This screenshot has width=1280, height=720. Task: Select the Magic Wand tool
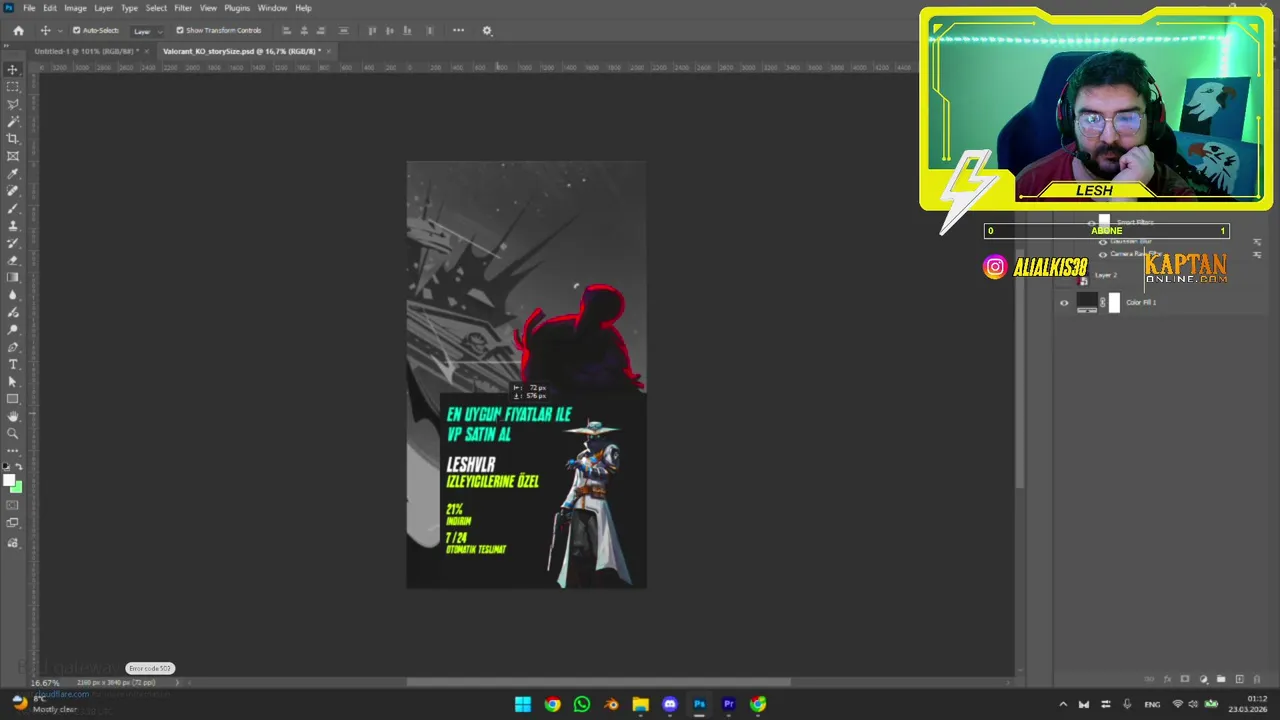pyautogui.click(x=13, y=121)
